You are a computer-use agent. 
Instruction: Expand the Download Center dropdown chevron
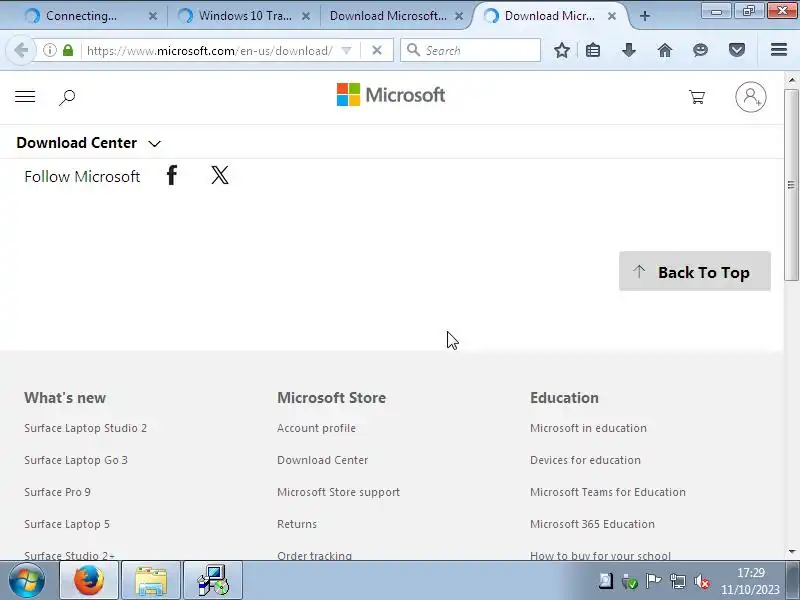(155, 143)
